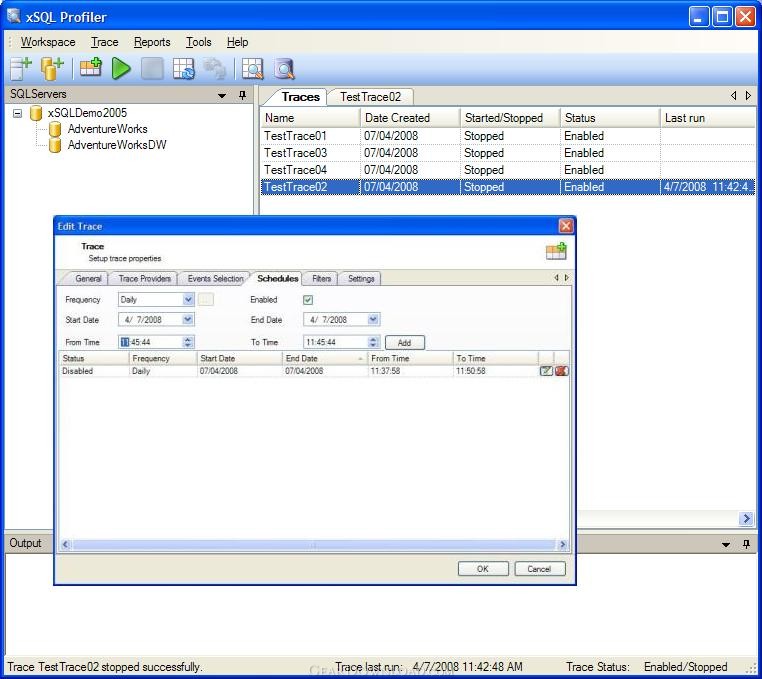The image size is (762, 679).
Task: Open the Start Date picker dropdown
Action: 188,320
